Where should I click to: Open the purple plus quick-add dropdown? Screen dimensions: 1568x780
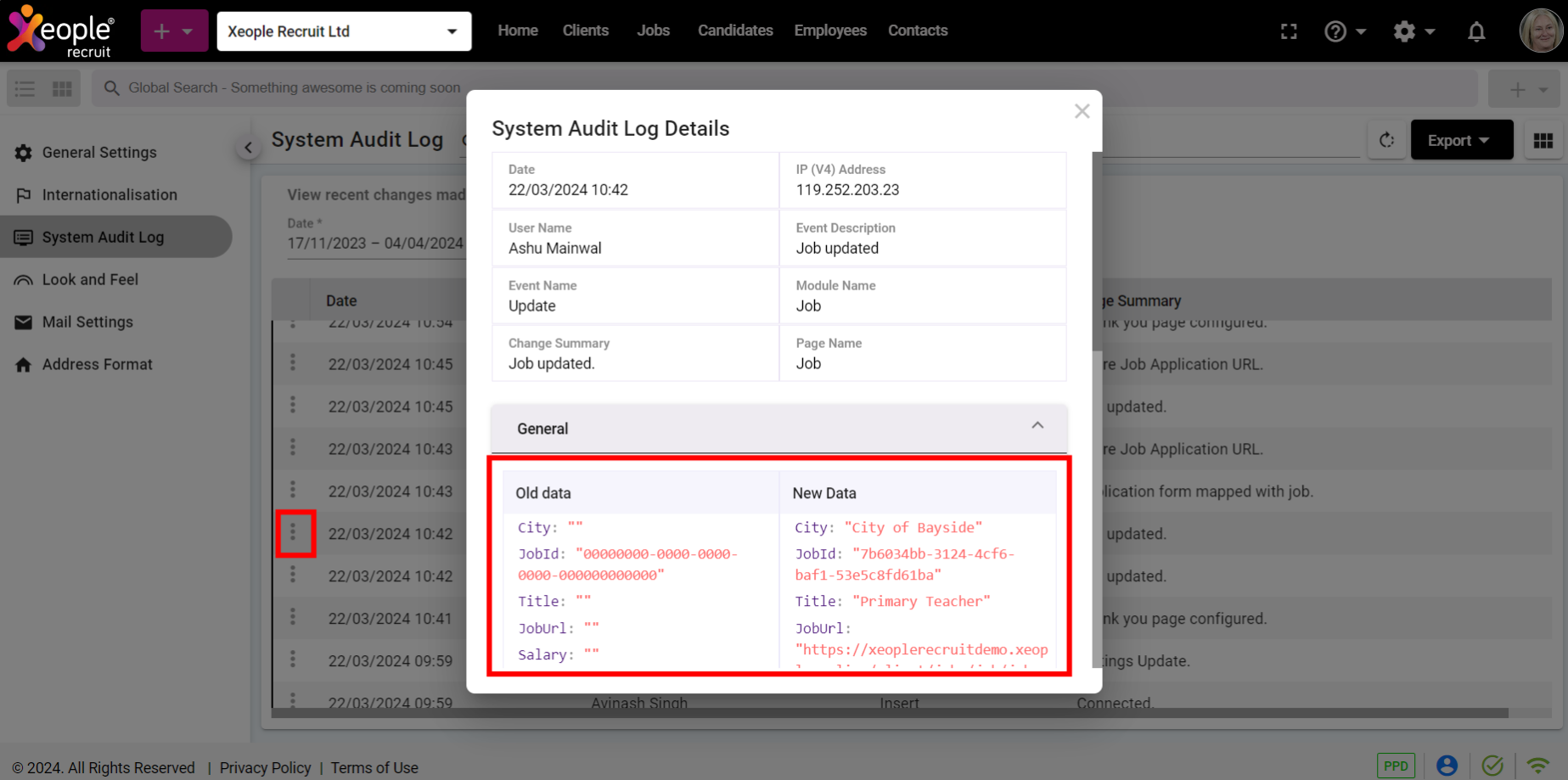tap(174, 31)
